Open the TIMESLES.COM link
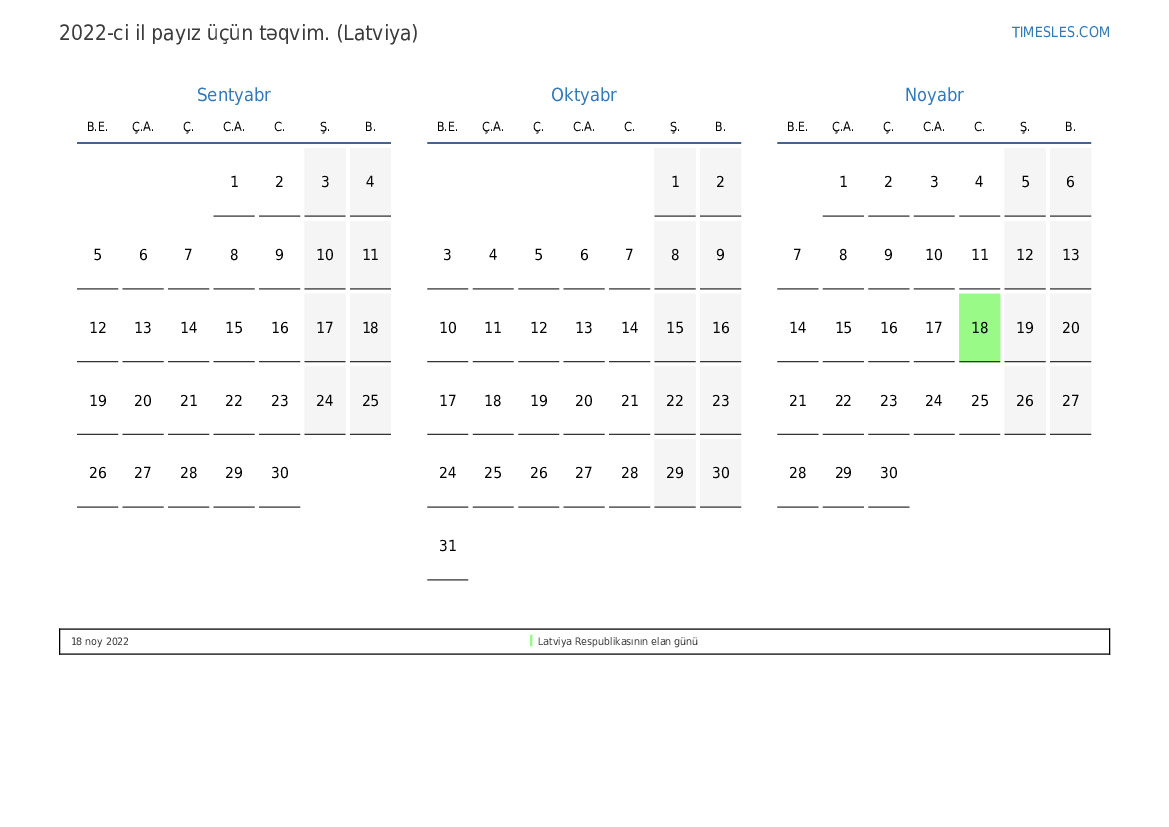This screenshot has height=827, width=1169. [x=1060, y=32]
